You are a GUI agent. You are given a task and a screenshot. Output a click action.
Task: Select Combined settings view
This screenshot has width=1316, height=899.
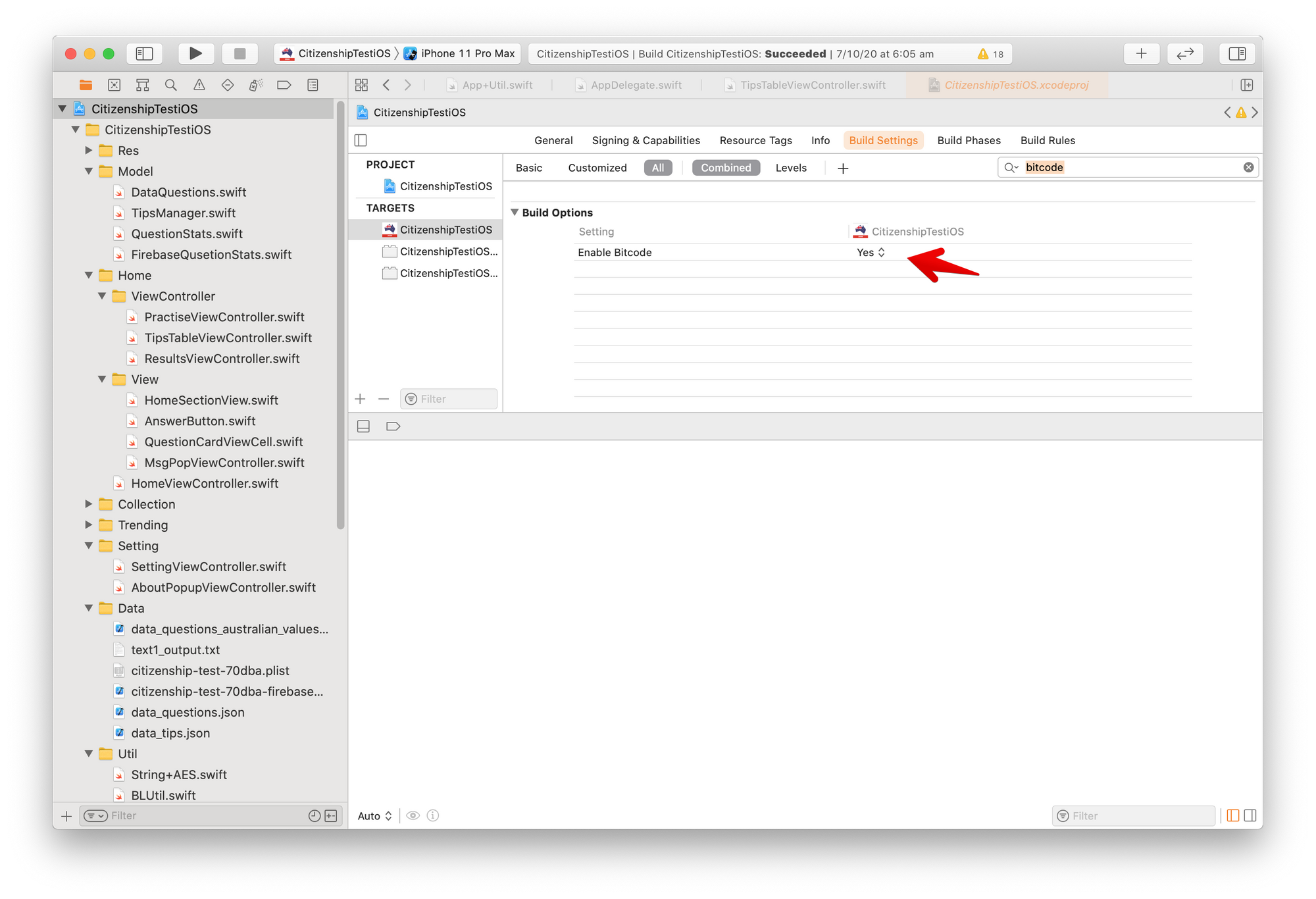[x=726, y=168]
